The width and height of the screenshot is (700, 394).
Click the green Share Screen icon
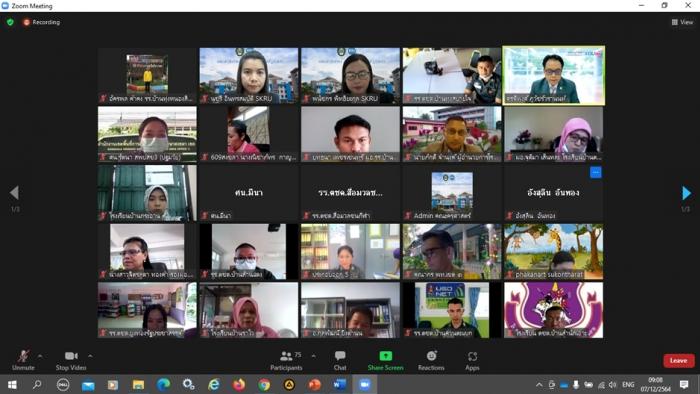pos(386,356)
